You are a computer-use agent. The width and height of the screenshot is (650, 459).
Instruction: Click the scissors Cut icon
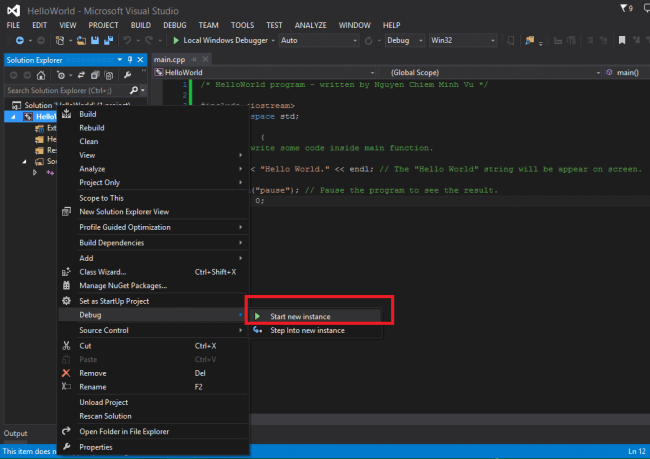[x=66, y=345]
